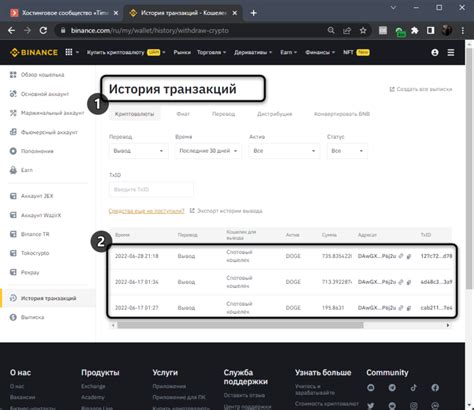The height and width of the screenshot is (410, 474).
Task: Open the Instagram icon in Community footer
Action: (x=414, y=405)
